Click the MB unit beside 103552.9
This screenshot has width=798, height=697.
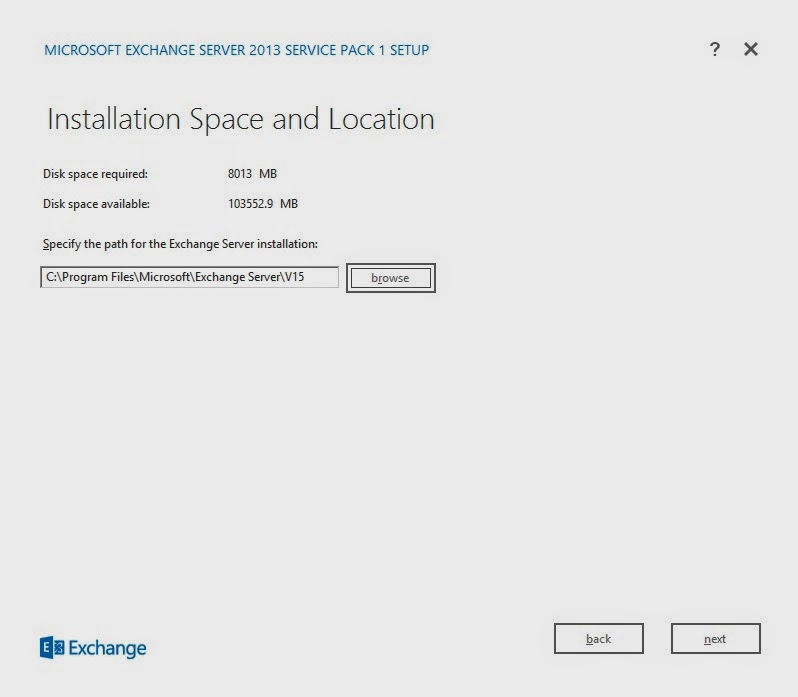click(x=288, y=204)
